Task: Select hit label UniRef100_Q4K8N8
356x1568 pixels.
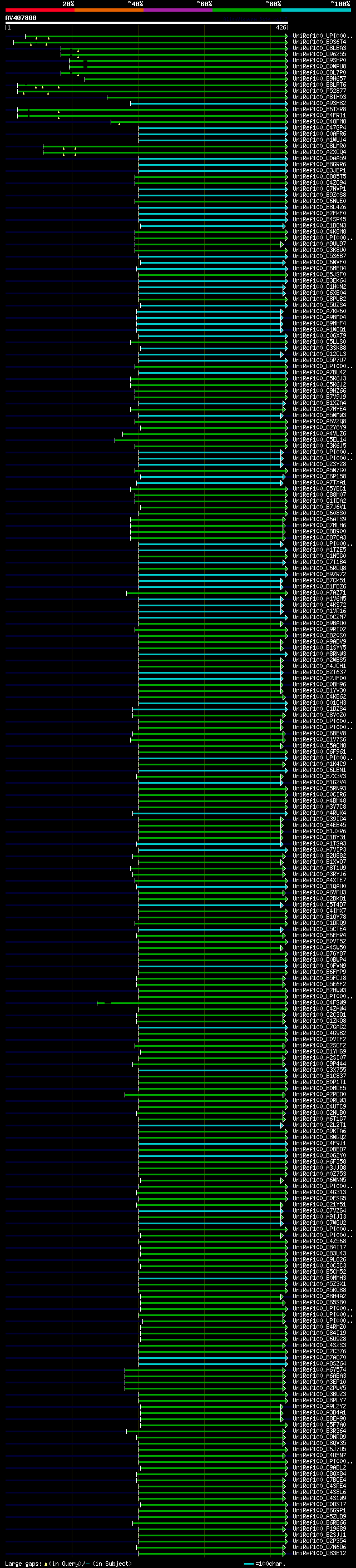Action: [x=319, y=231]
